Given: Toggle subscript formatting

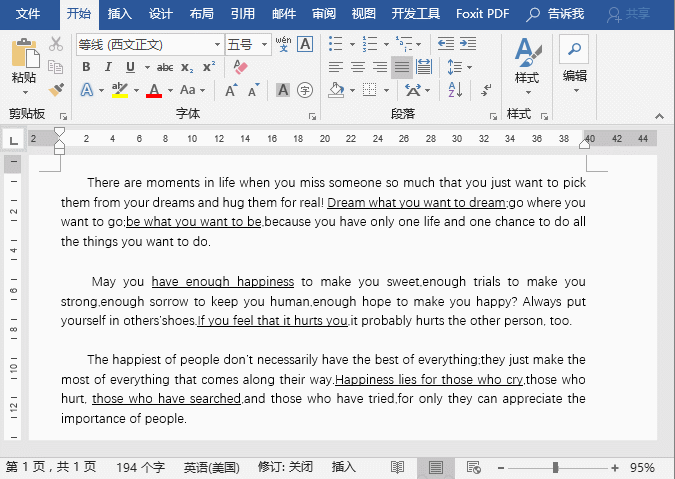Looking at the screenshot, I should pyautogui.click(x=187, y=68).
